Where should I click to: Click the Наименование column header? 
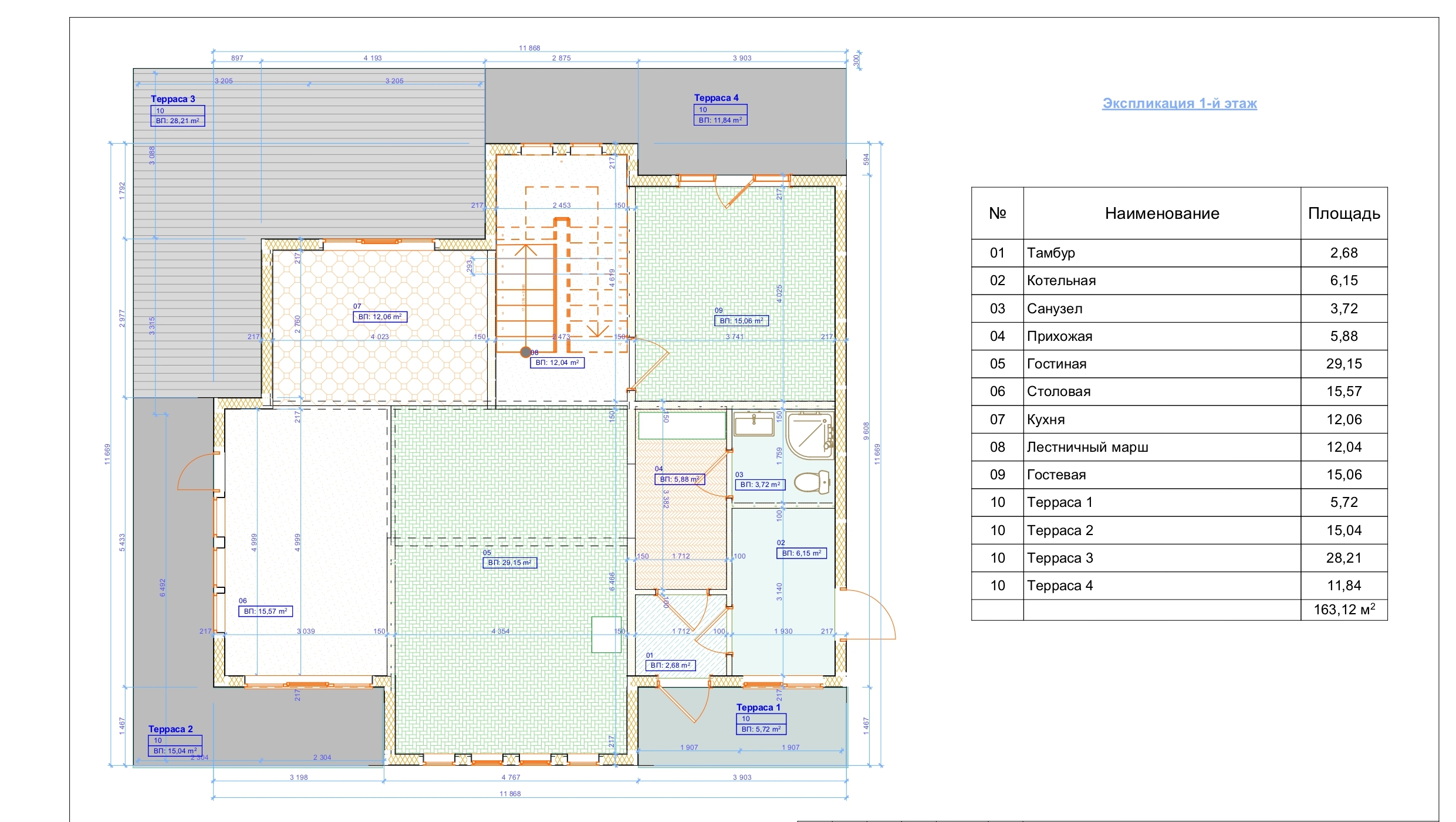pyautogui.click(x=1161, y=214)
